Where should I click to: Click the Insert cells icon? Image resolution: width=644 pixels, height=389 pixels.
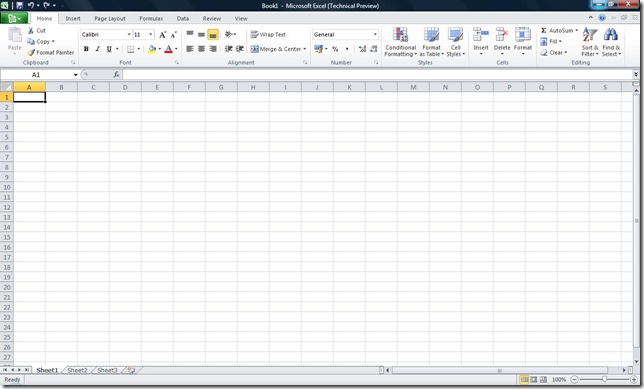coord(481,35)
